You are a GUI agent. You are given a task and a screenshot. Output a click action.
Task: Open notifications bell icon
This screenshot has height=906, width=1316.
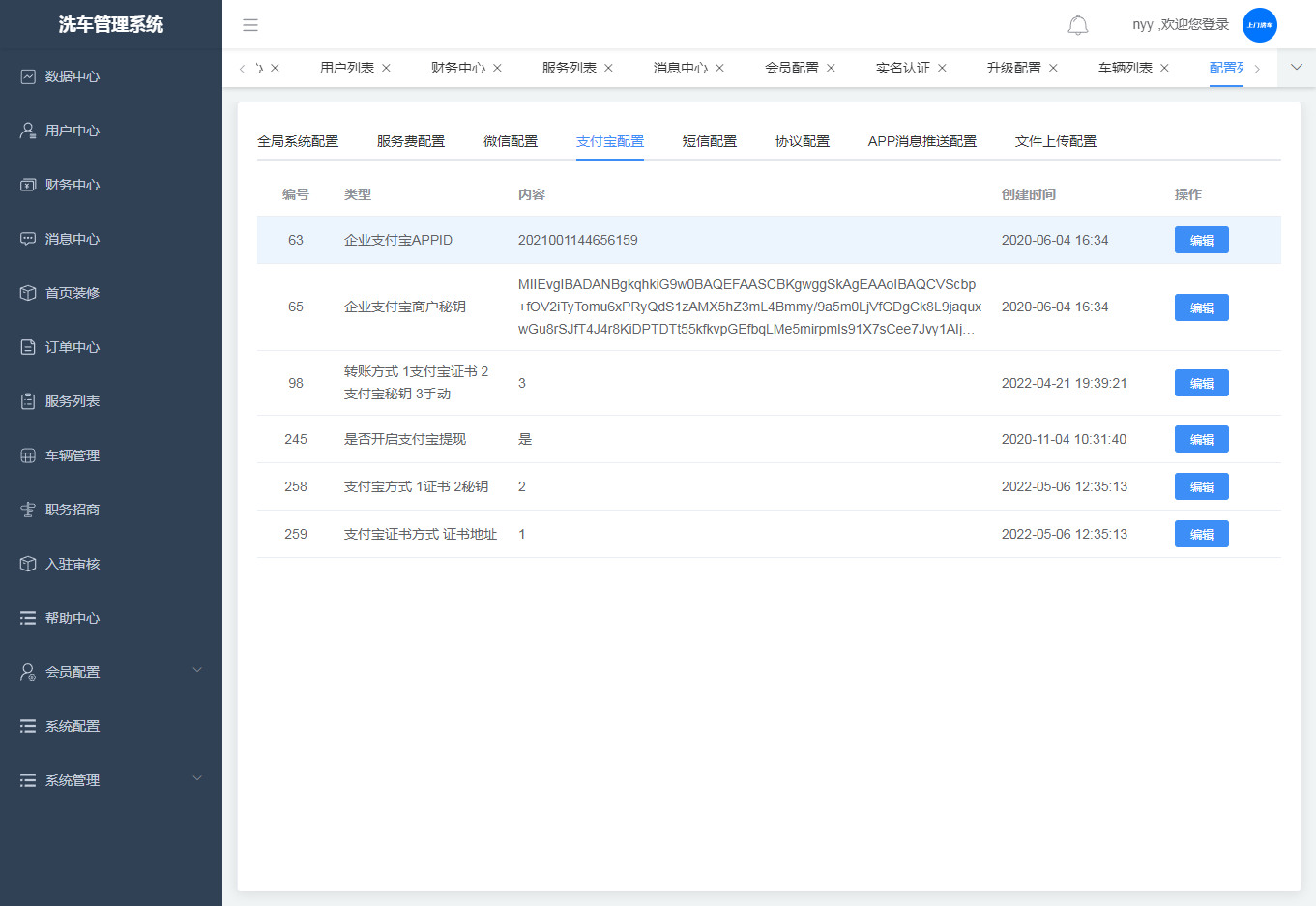[1077, 25]
